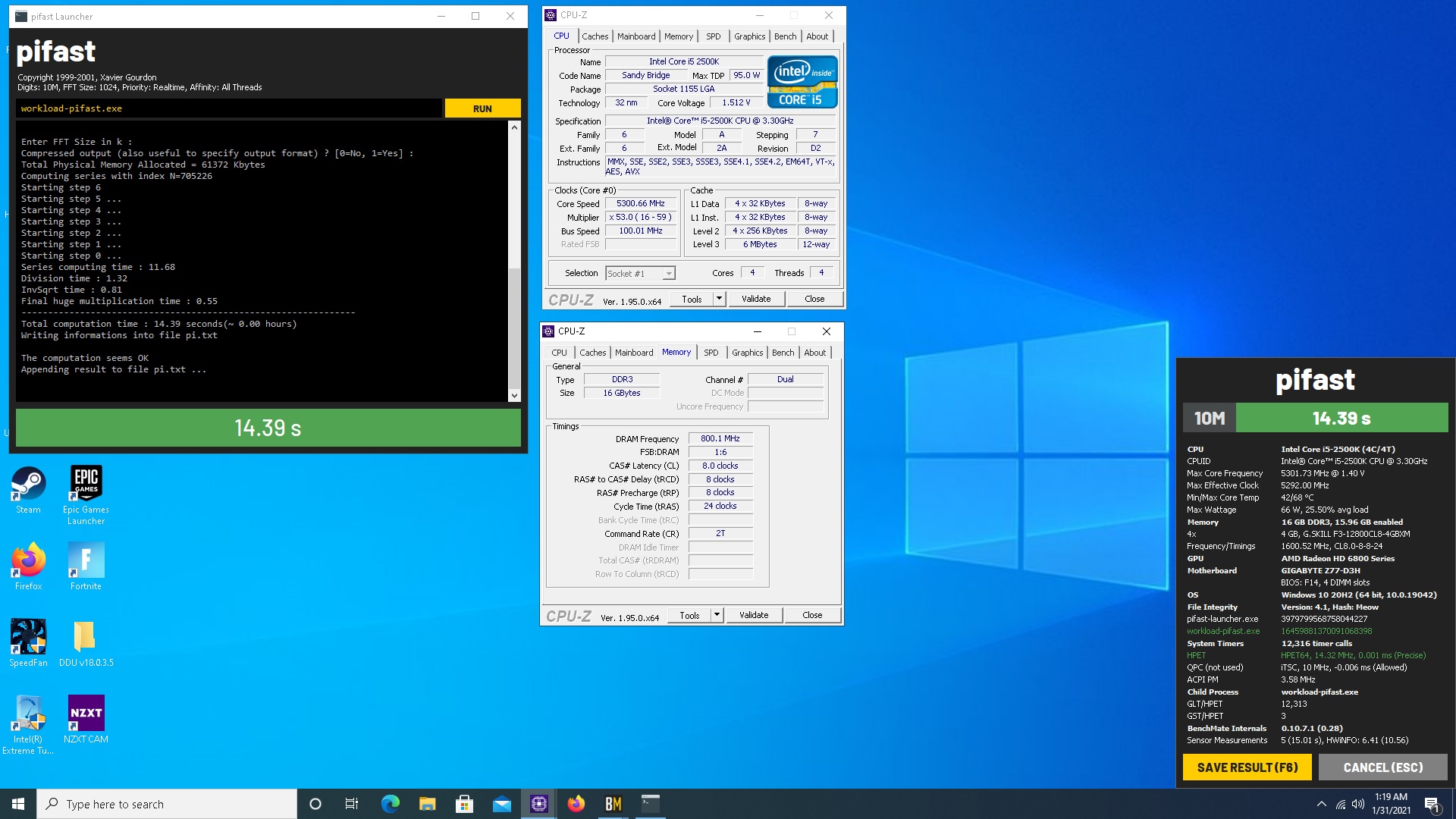1456x819 pixels.
Task: Open the network status tray icon
Action: tap(1340, 804)
